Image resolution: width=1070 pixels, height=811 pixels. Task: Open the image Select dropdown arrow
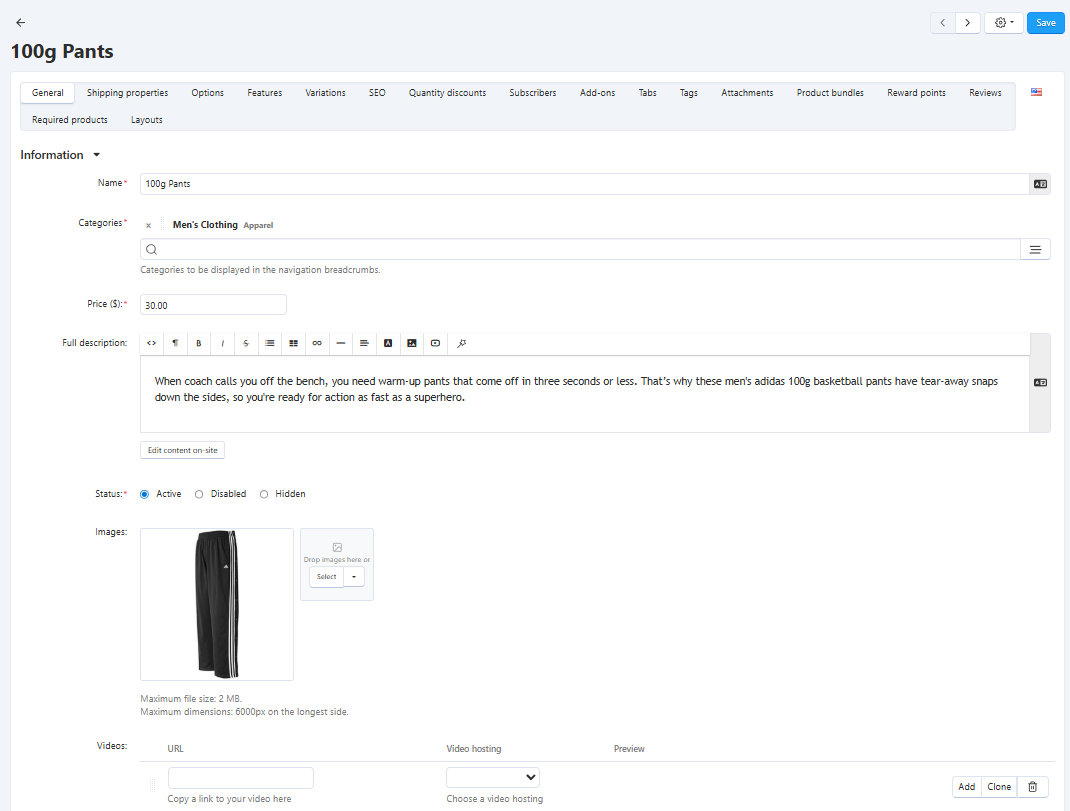tap(353, 577)
